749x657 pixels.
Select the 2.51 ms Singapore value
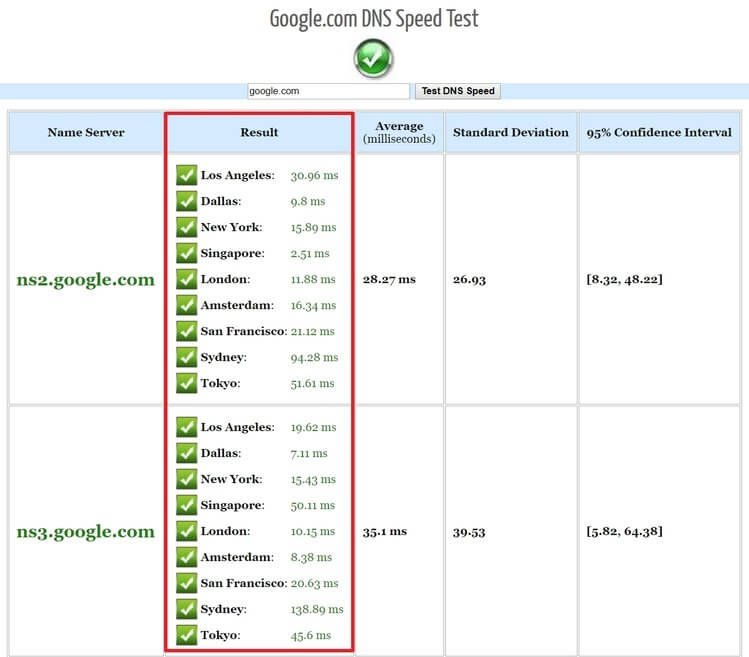point(310,253)
